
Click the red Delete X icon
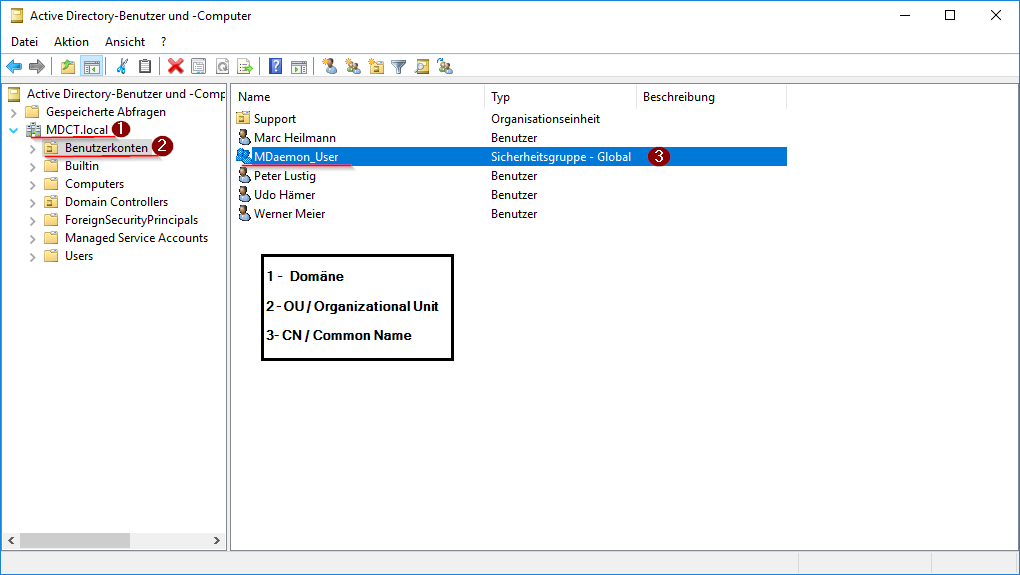tap(176, 67)
